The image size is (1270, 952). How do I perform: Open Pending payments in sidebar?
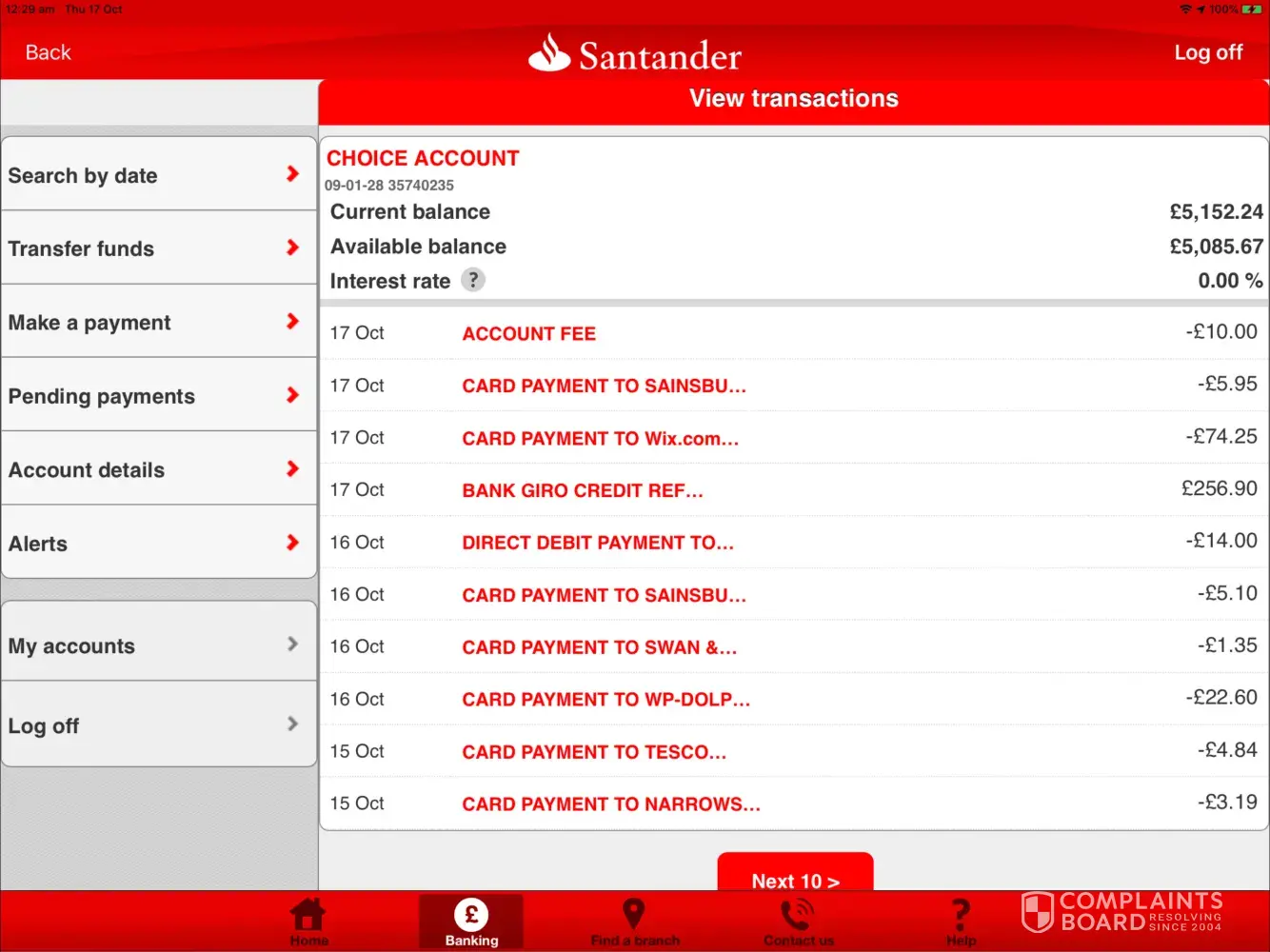pyautogui.click(x=159, y=395)
